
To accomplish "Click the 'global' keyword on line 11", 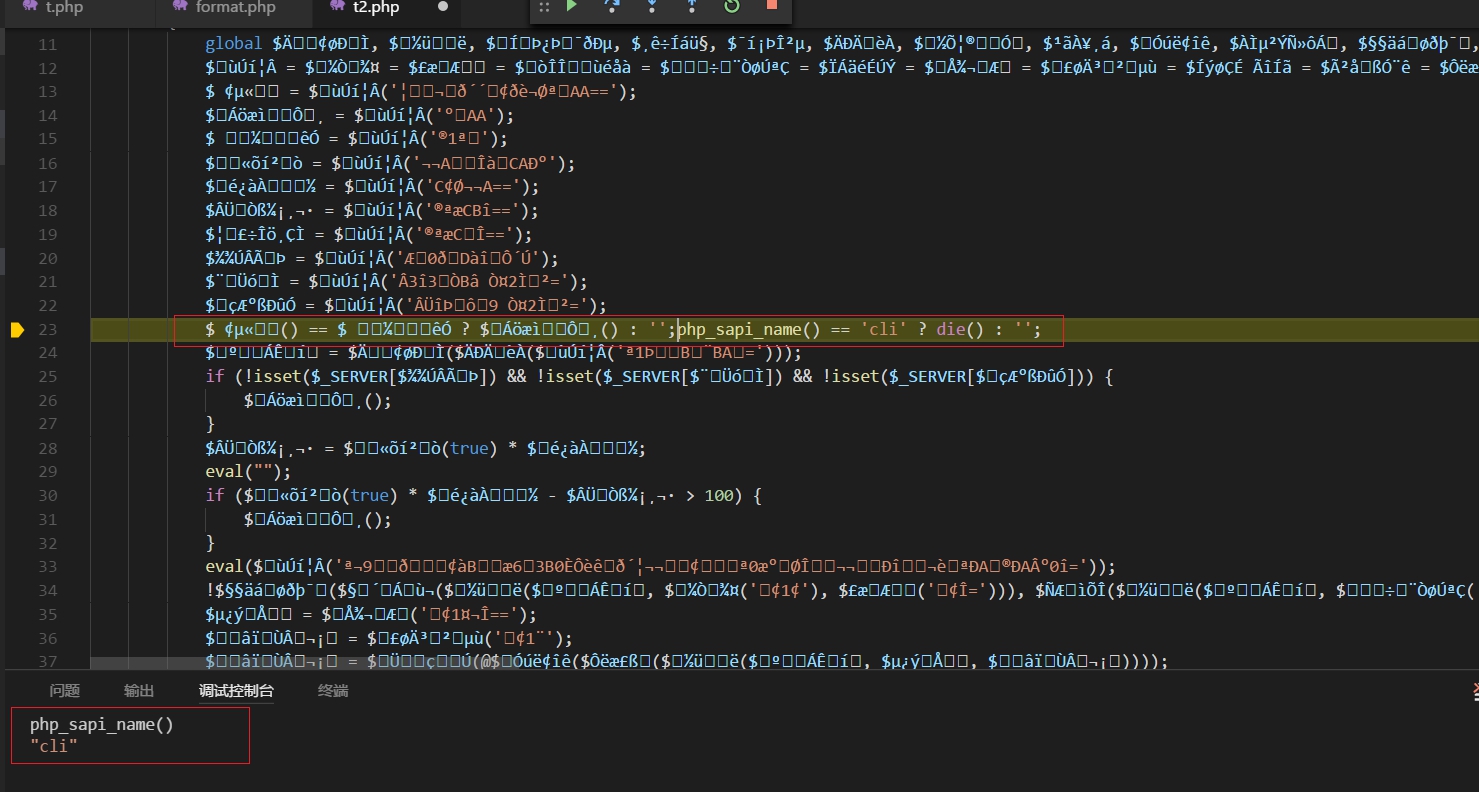I will click(x=235, y=44).
